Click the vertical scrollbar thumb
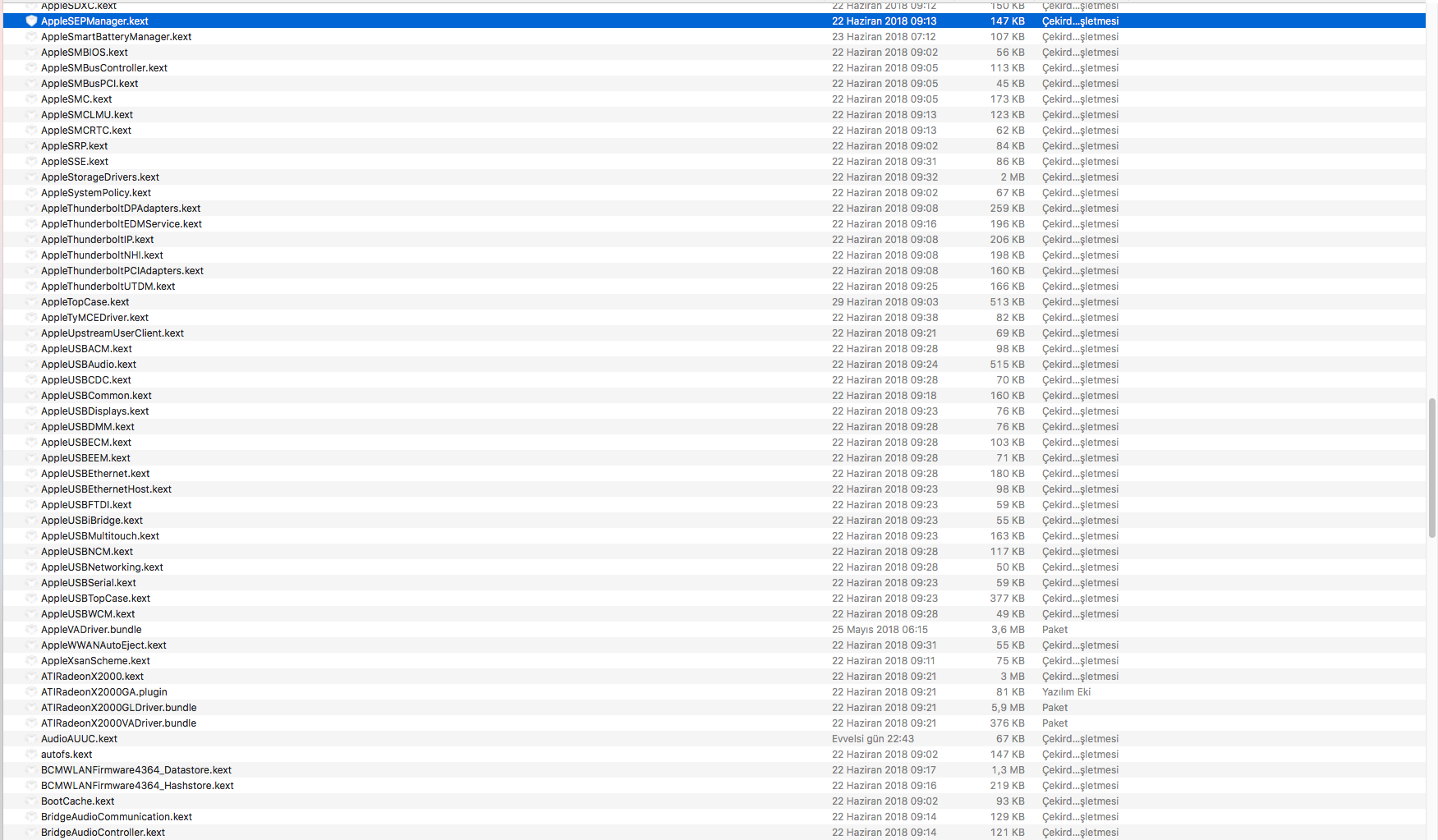Image resolution: width=1438 pixels, height=840 pixels. 1432,468
